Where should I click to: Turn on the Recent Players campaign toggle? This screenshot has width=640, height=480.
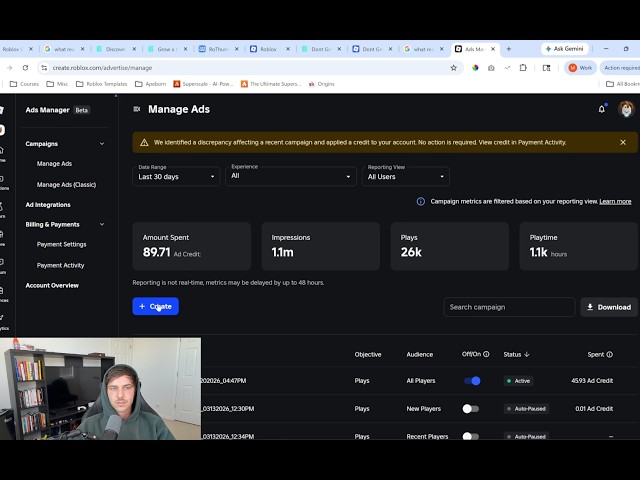coord(471,436)
